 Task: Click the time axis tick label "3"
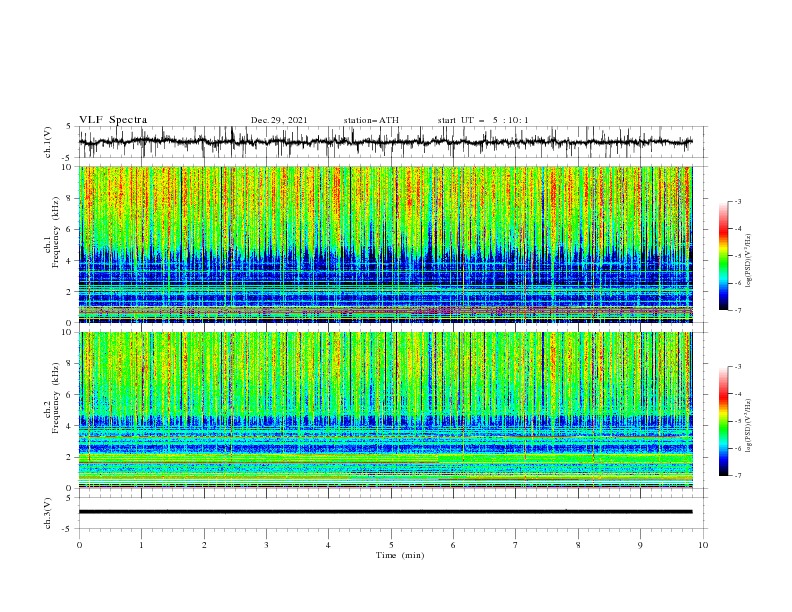tap(266, 545)
